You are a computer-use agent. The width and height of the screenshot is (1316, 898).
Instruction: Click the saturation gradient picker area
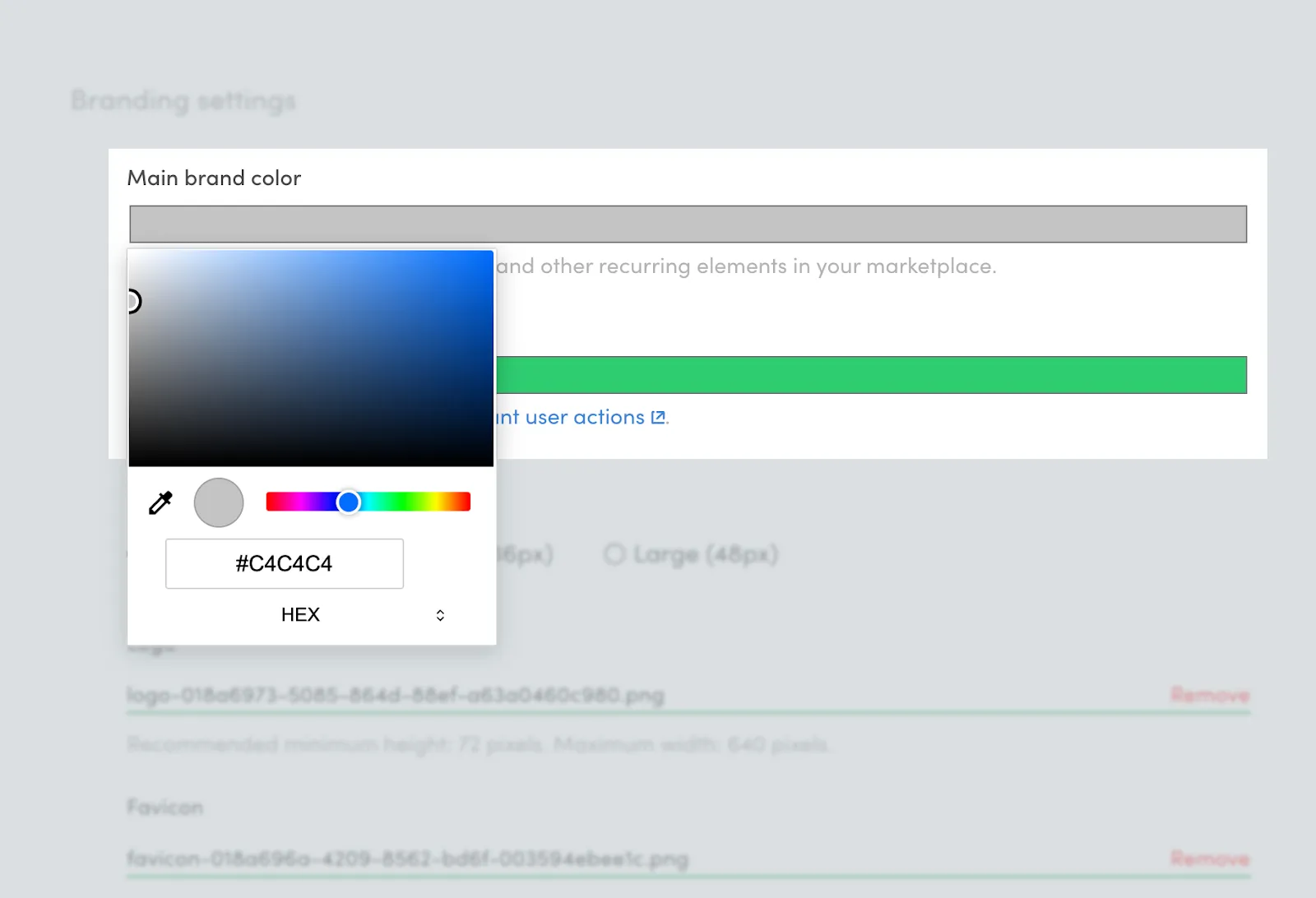(x=311, y=359)
